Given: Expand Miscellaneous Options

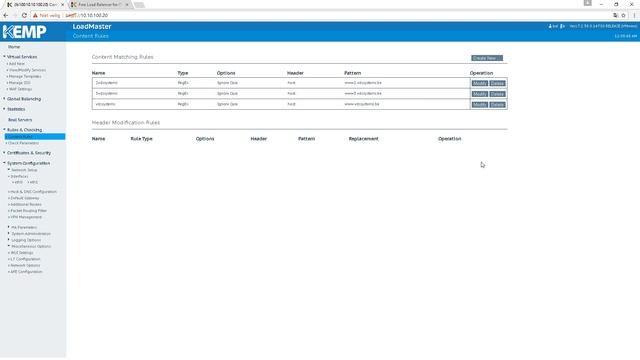Looking at the screenshot, I should point(31,246).
